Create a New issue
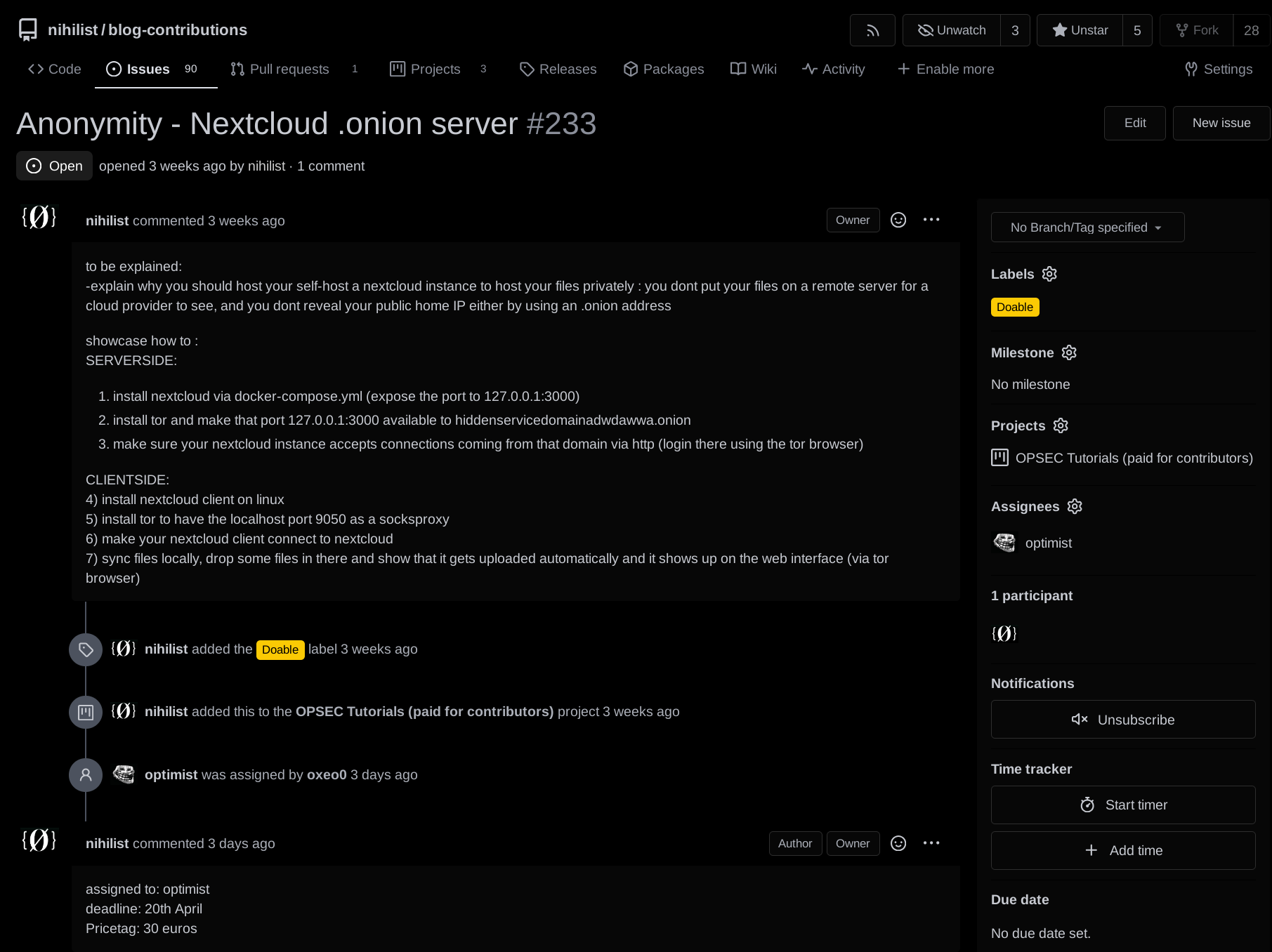 pyautogui.click(x=1221, y=123)
